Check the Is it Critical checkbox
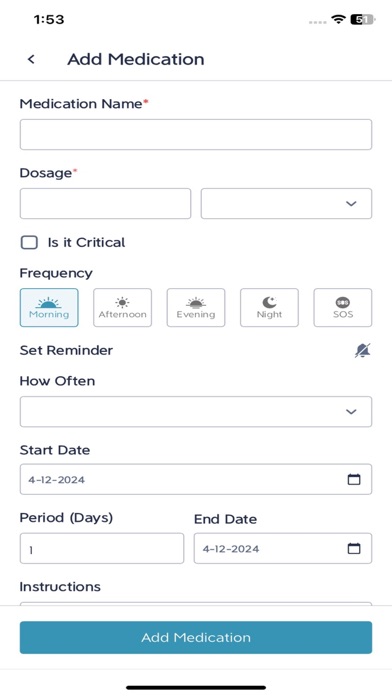The height and width of the screenshot is (696, 392). (29, 242)
